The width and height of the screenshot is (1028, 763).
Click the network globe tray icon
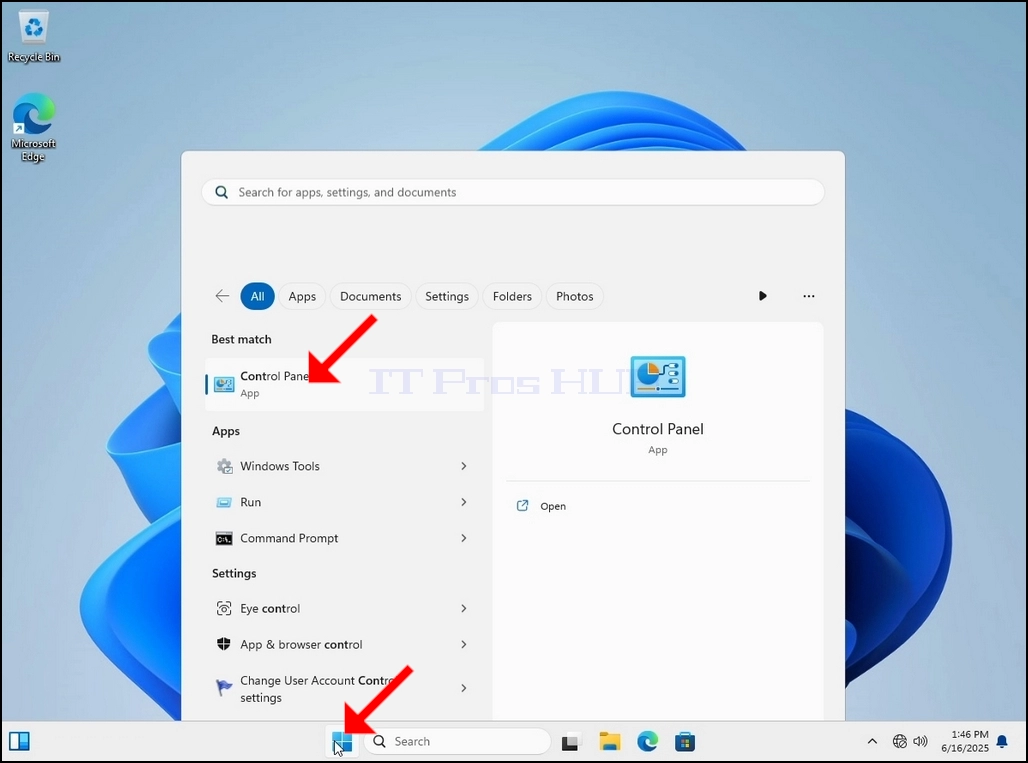[900, 741]
